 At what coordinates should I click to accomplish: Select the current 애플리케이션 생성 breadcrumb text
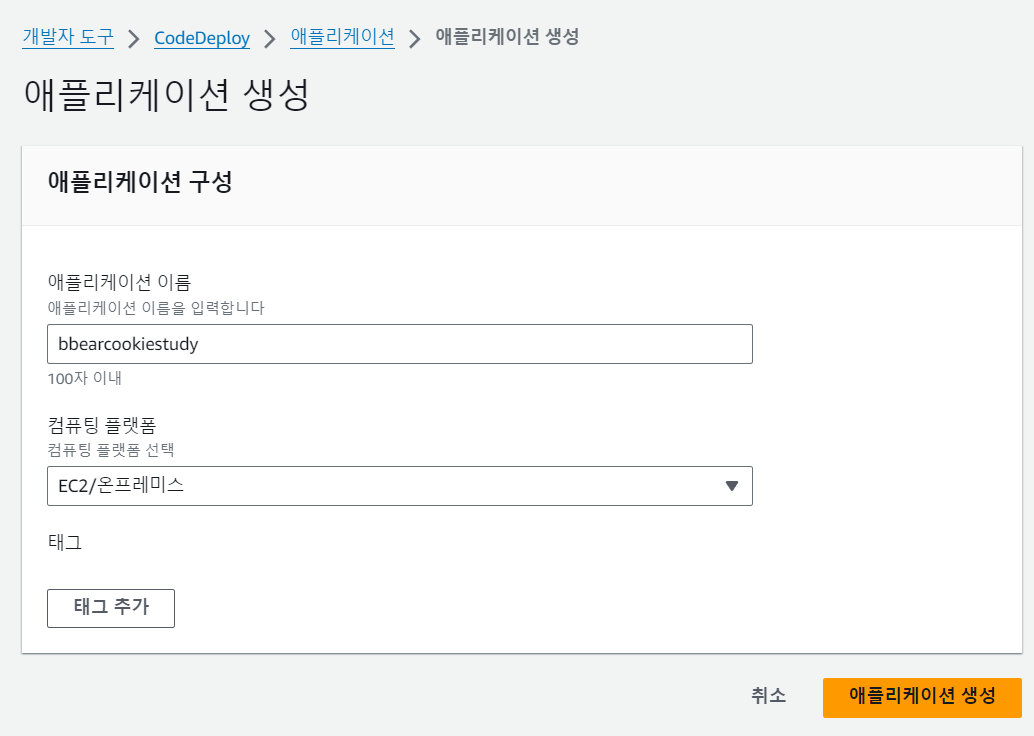point(507,38)
